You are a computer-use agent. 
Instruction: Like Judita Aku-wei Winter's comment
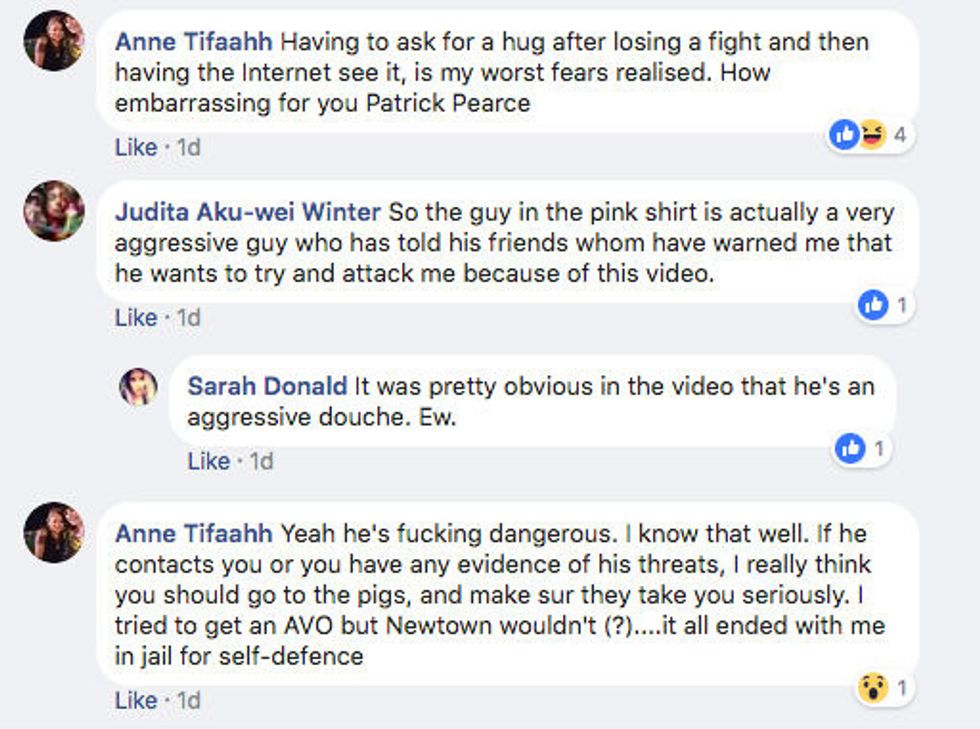pyautogui.click(x=136, y=317)
